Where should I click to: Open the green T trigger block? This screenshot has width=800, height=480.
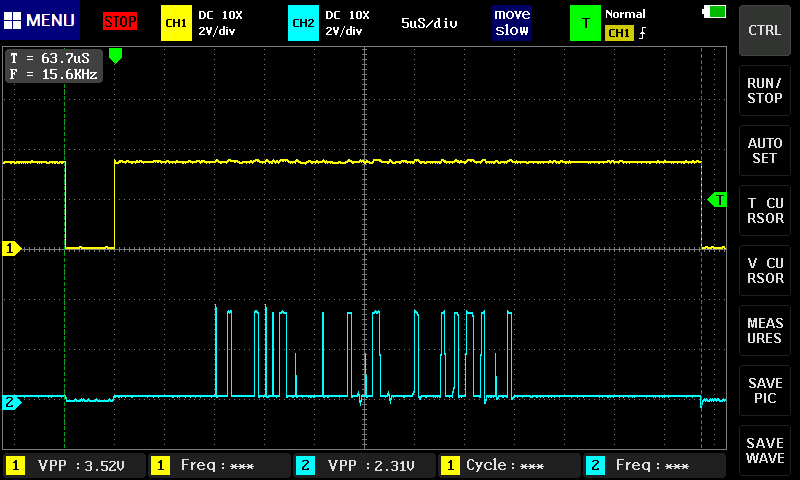tap(585, 23)
